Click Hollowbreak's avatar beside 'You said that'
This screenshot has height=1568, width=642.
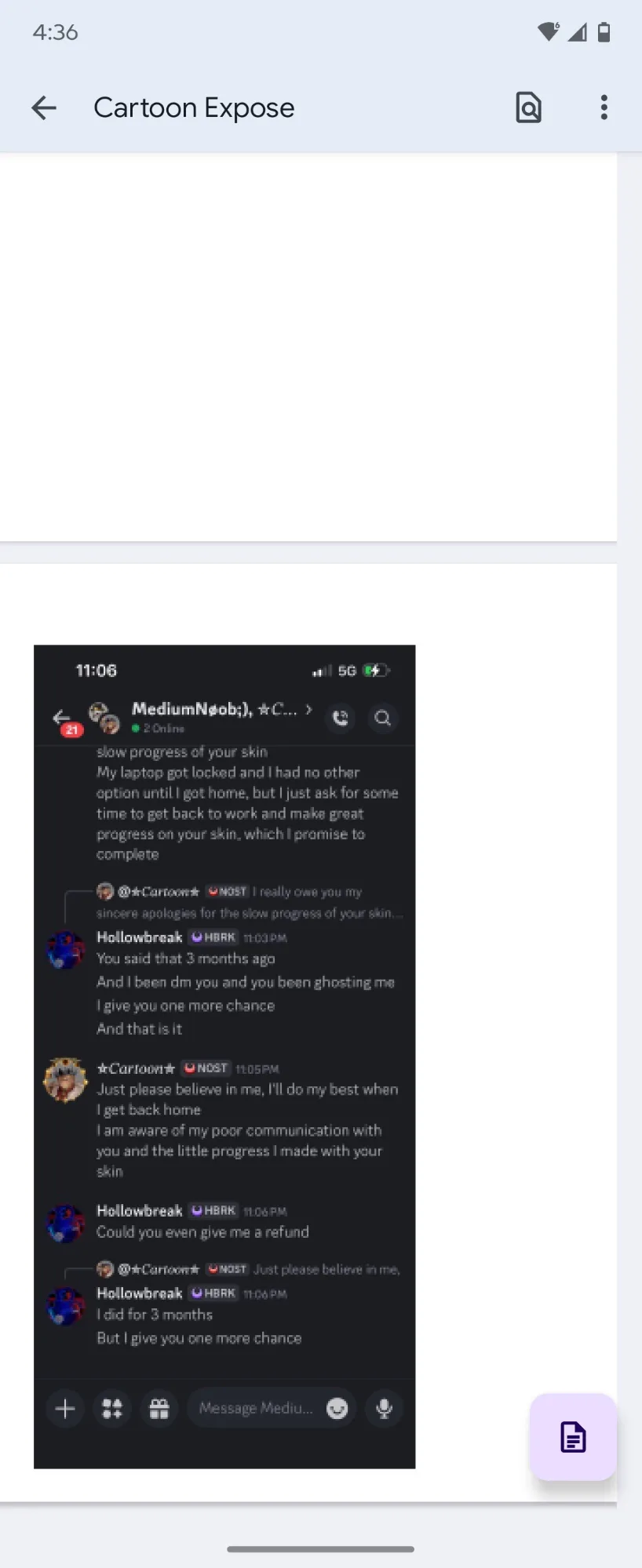[x=66, y=950]
